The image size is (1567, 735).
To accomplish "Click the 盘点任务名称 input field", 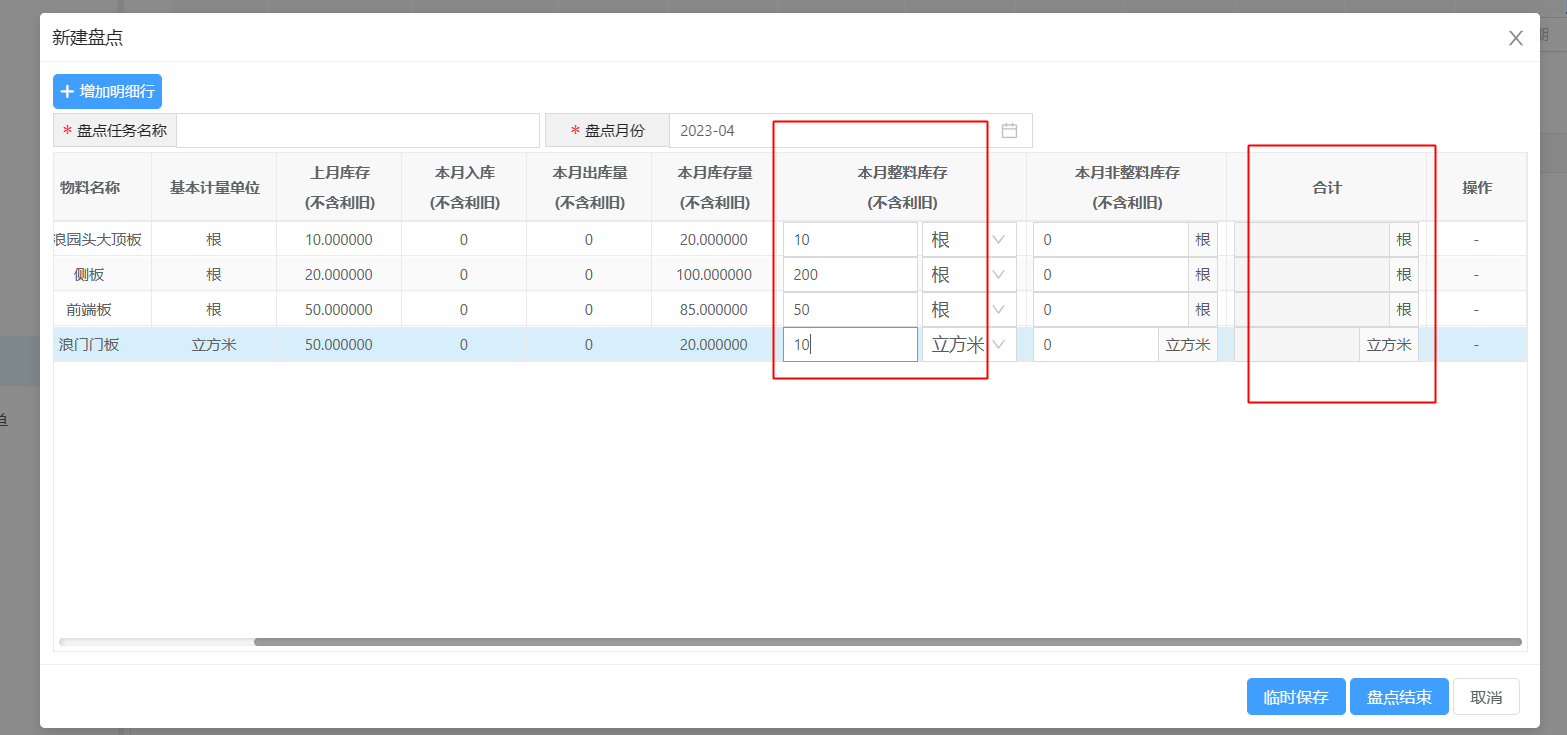I will point(357,130).
